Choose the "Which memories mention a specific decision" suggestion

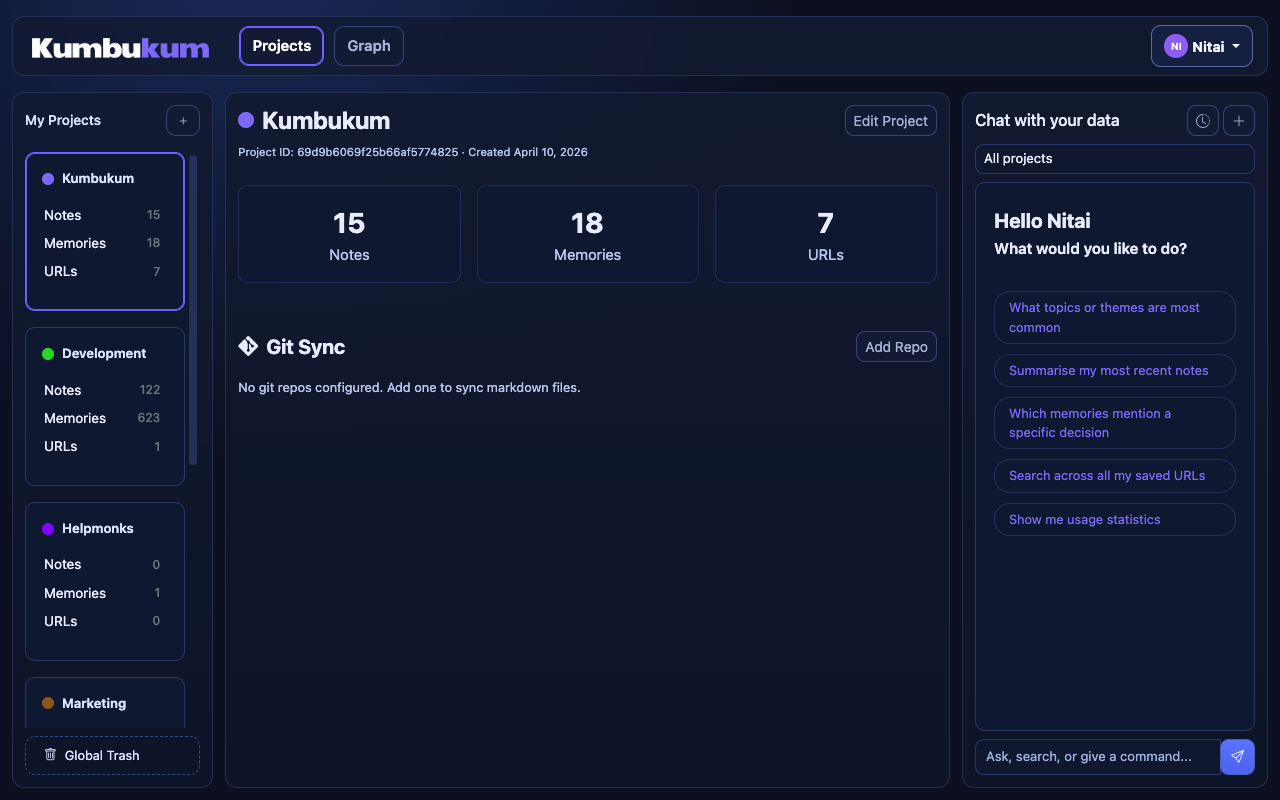click(1115, 423)
